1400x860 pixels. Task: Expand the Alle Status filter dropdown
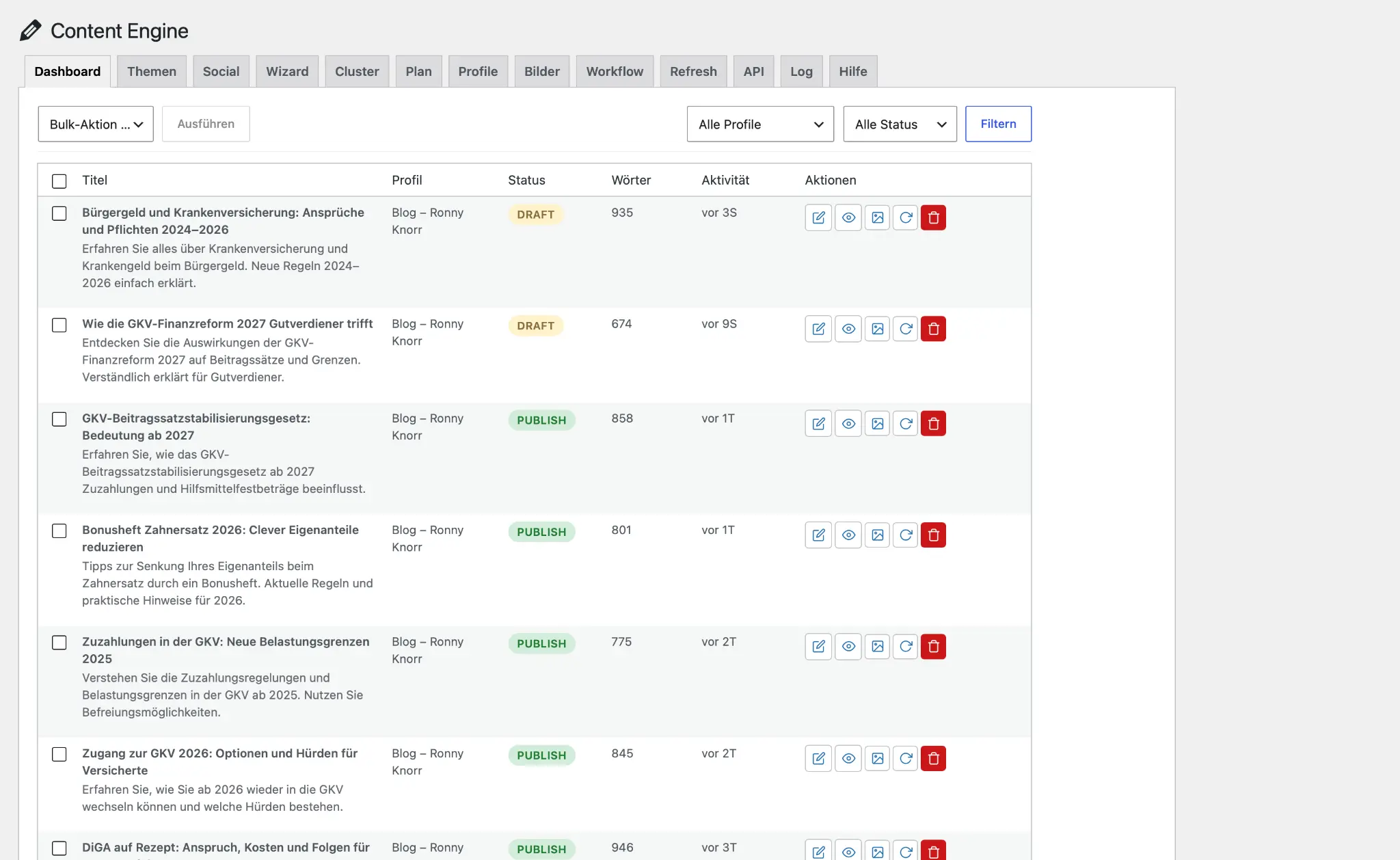[900, 124]
